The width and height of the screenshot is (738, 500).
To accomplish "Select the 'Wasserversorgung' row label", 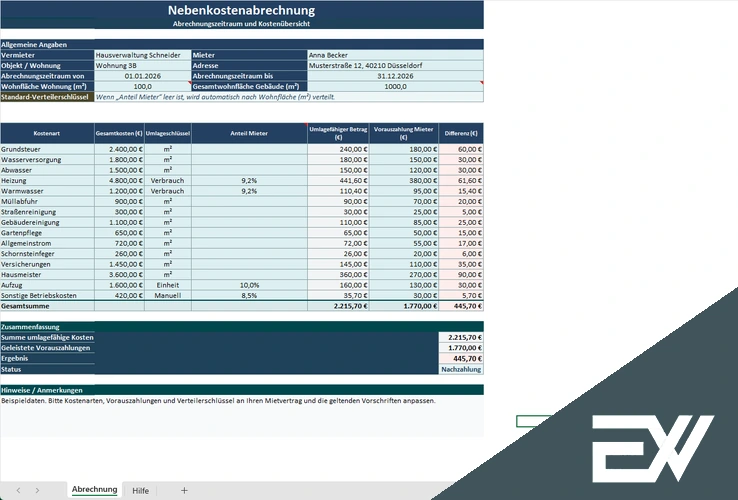I will click(x=47, y=160).
